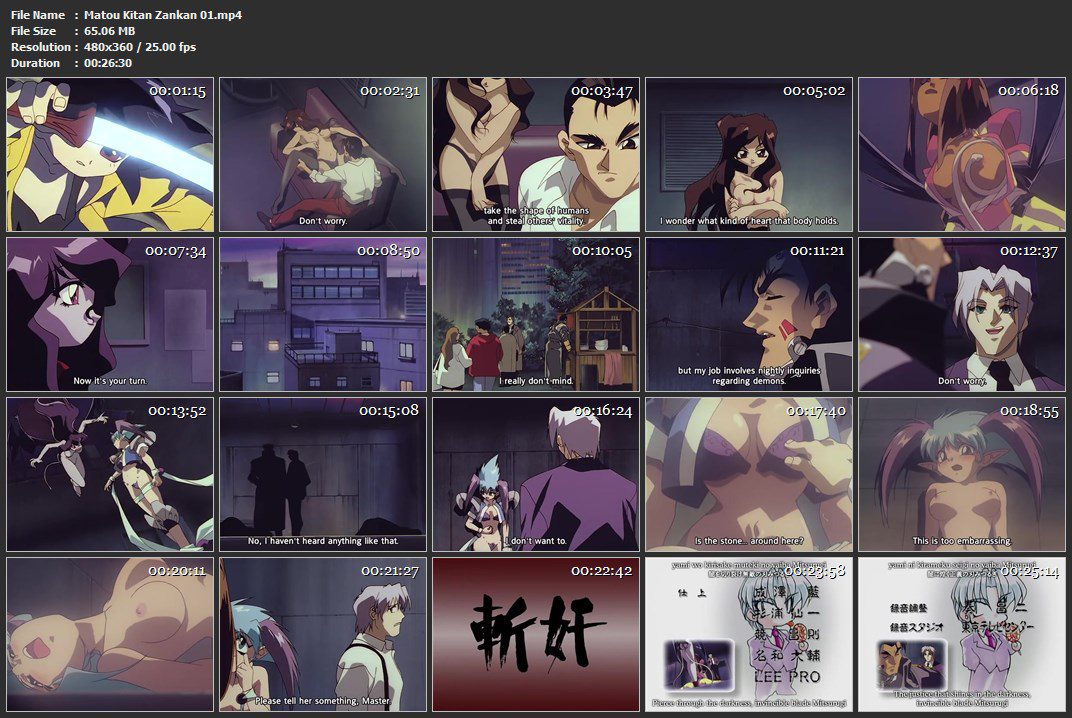Click the flying figures frame at 00:13:52
The width and height of the screenshot is (1072, 718).
(x=110, y=475)
